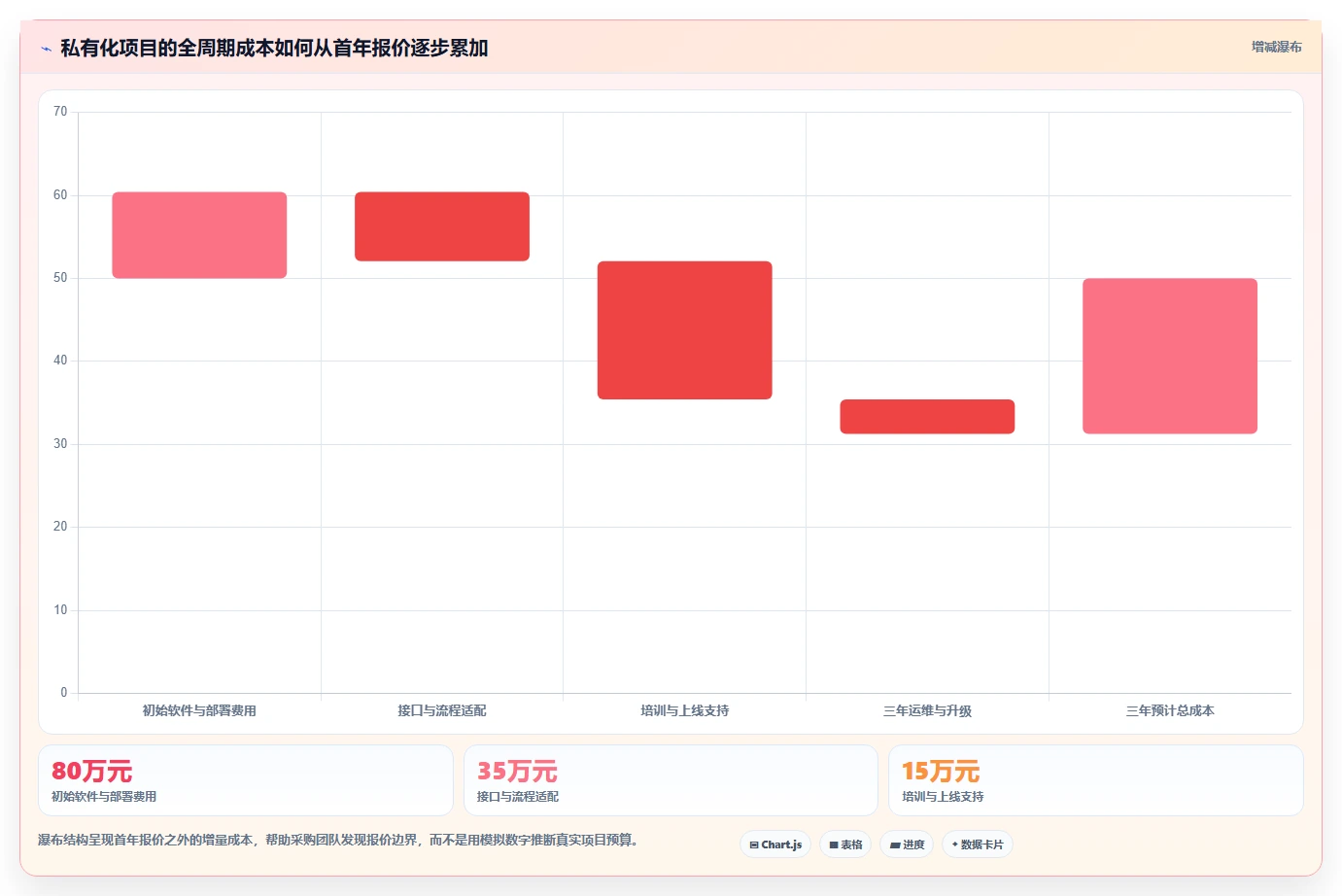The image size is (1342, 896).
Task: Click the 进度 tag chip
Action: click(x=907, y=844)
